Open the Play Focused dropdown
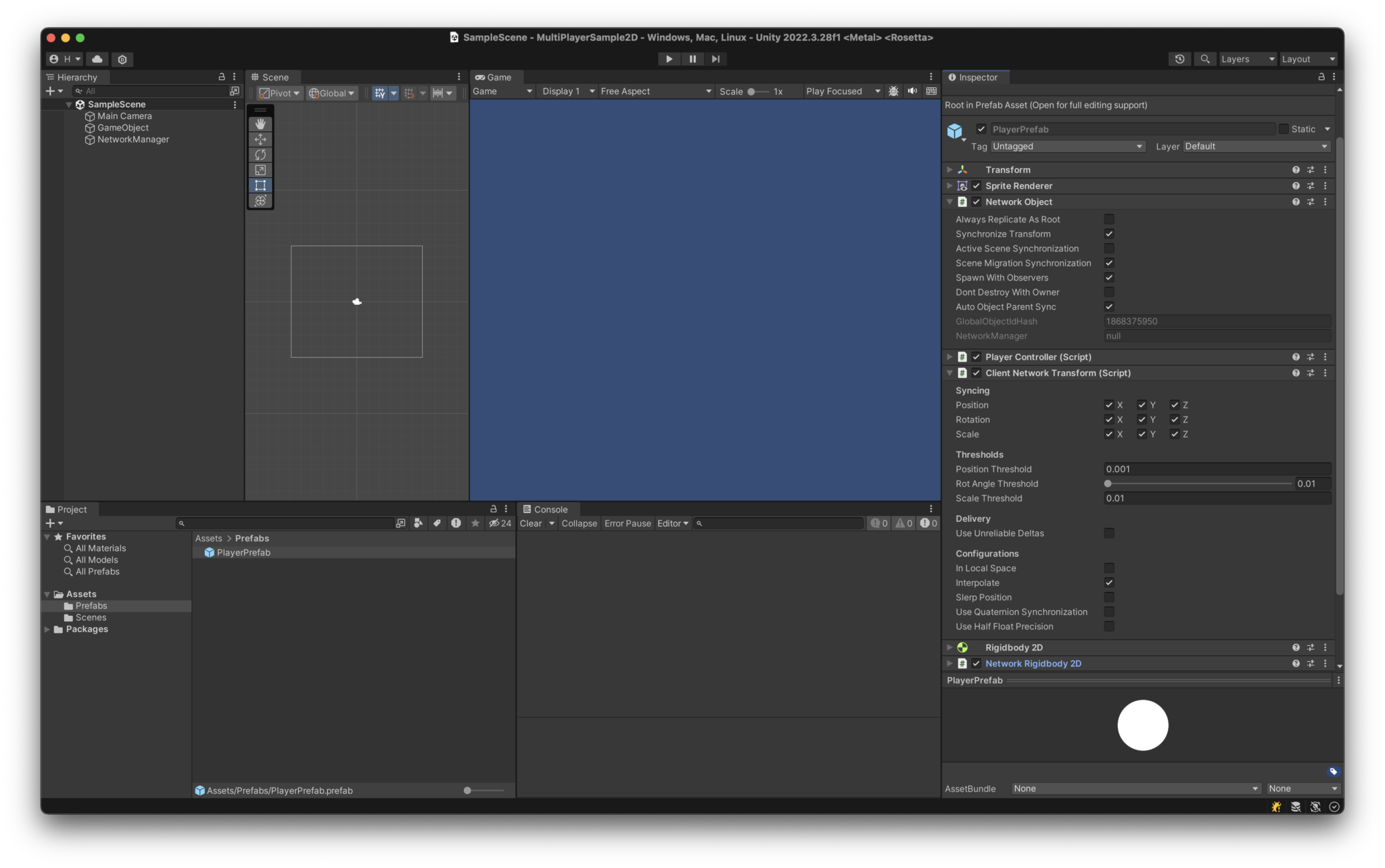The width and height of the screenshot is (1385, 868). click(843, 91)
